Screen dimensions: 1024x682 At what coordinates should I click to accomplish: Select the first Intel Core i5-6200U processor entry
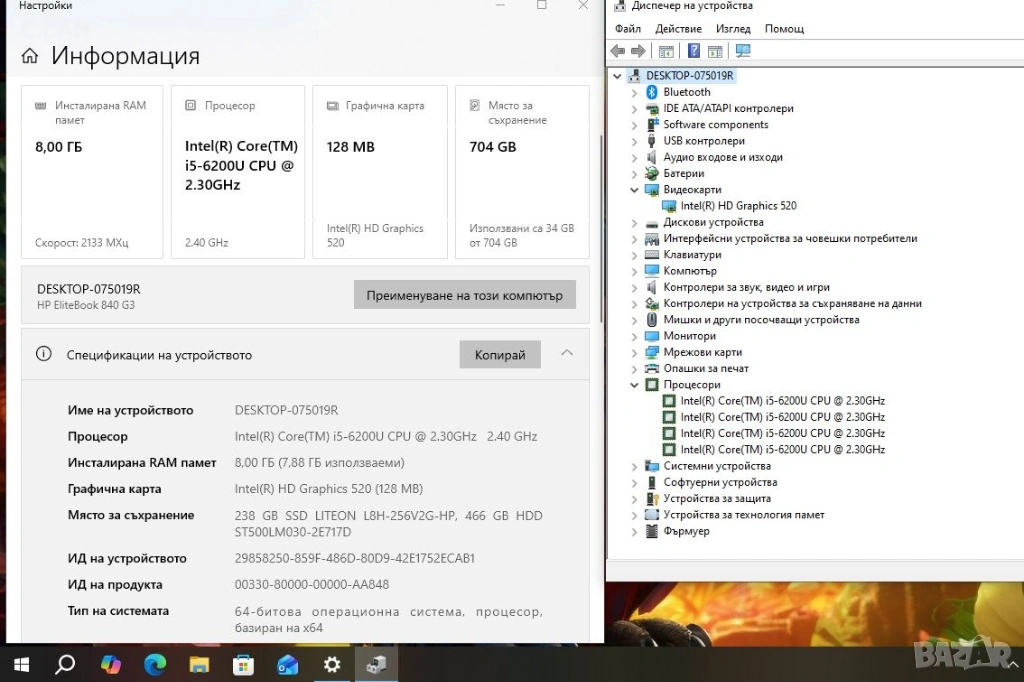coord(782,401)
